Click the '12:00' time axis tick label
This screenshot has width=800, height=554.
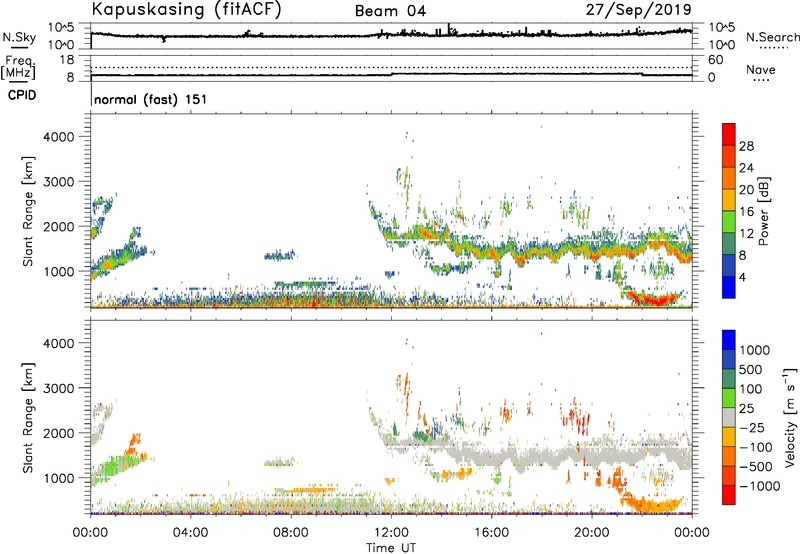coord(391,533)
